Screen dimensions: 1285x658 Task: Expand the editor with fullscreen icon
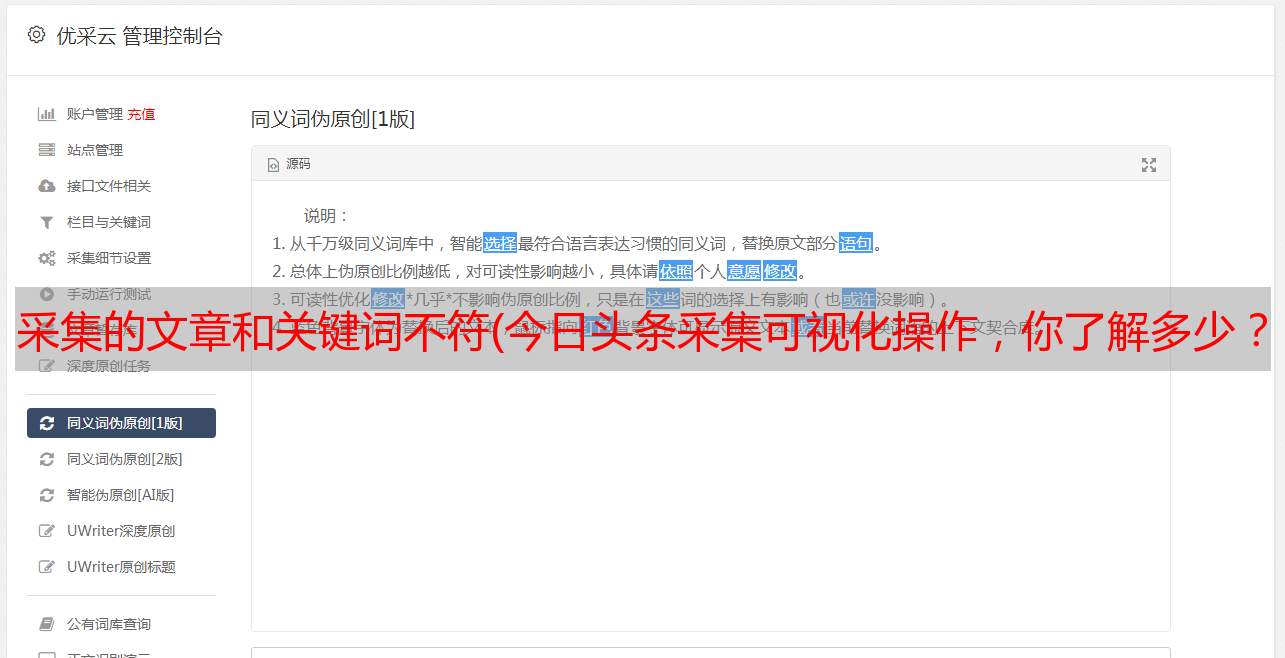[x=1149, y=165]
